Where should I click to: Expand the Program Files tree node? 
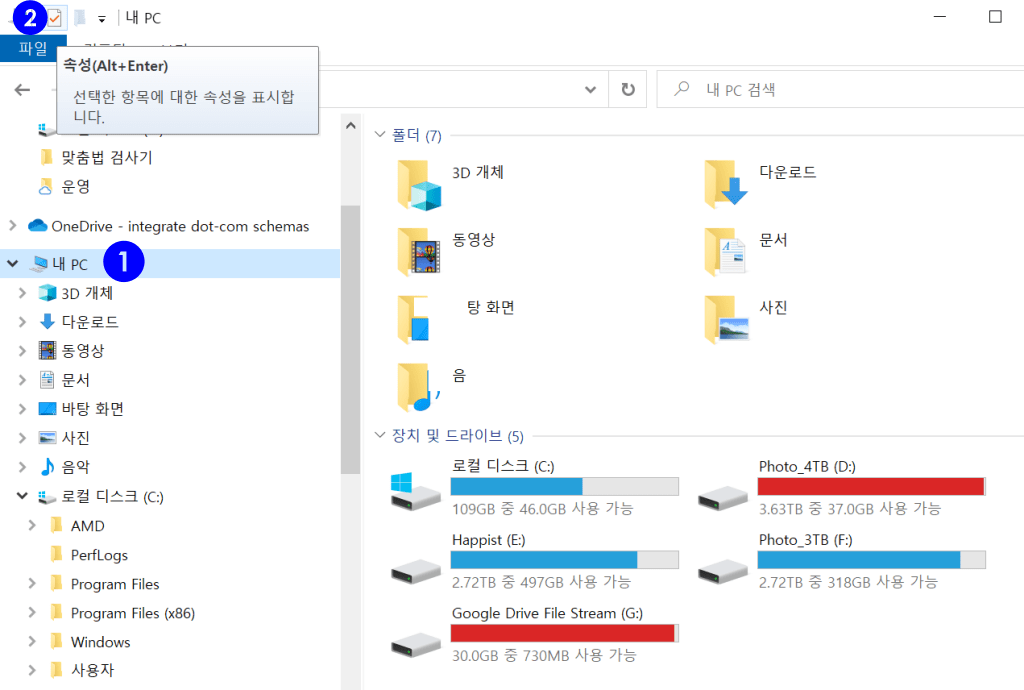32,584
